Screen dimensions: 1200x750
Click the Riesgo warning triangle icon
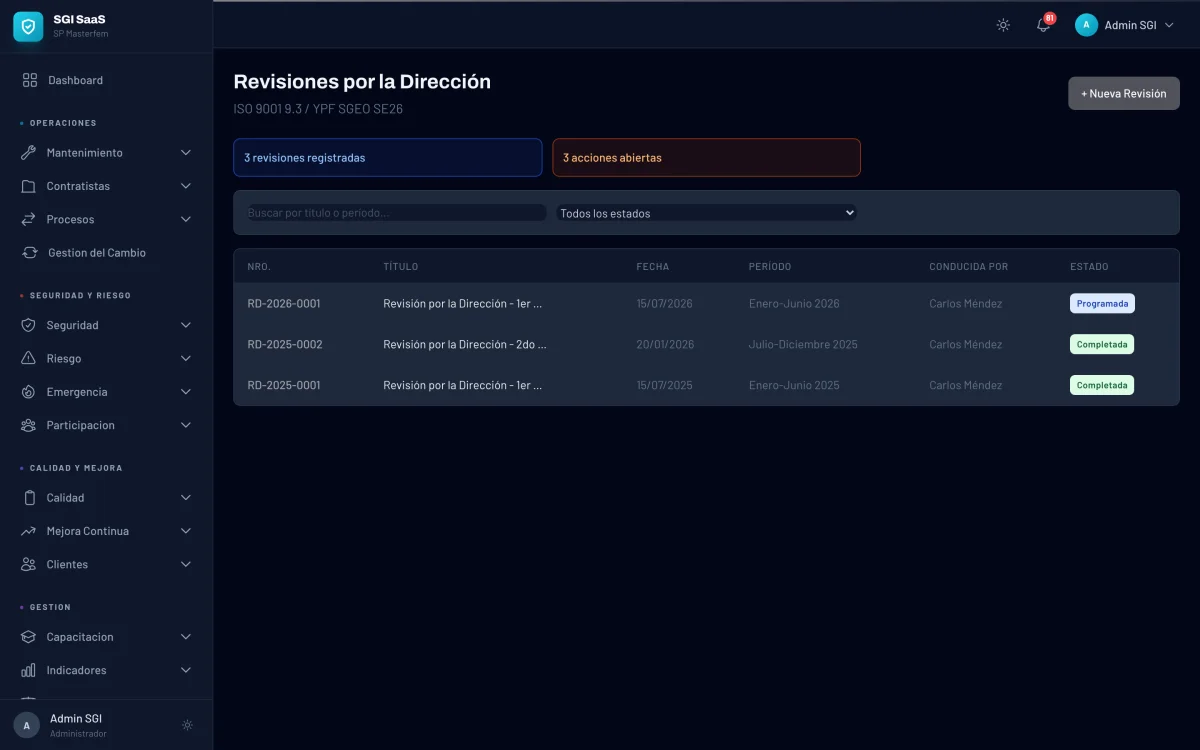click(x=30, y=358)
